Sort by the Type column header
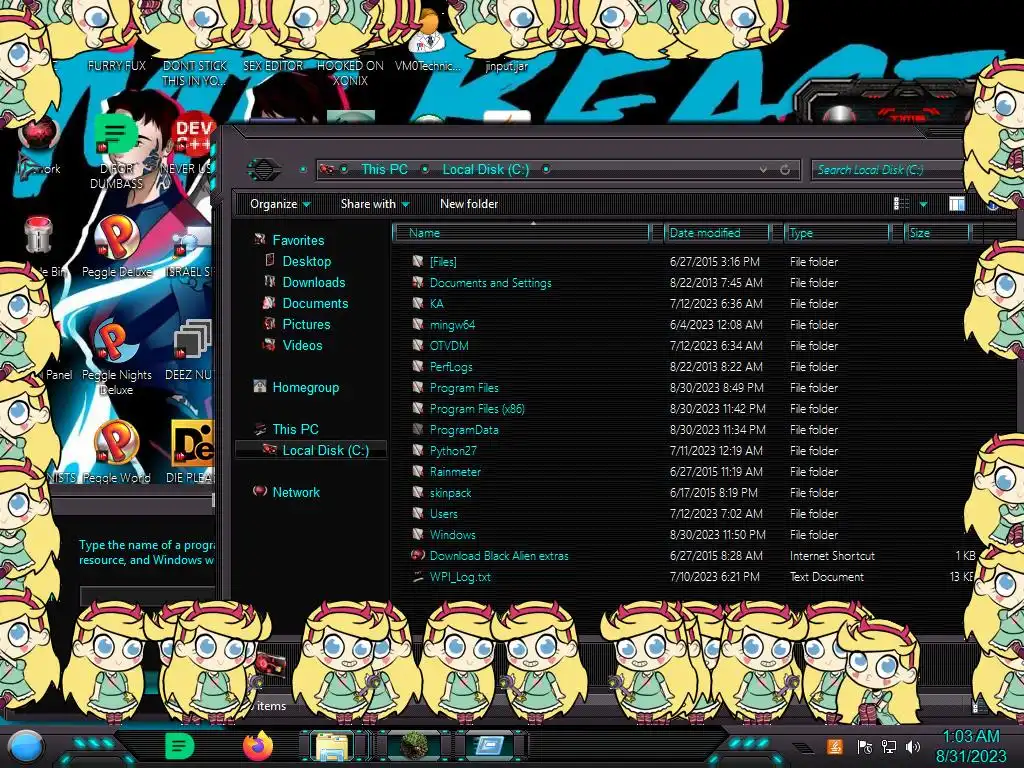1024x768 pixels. [838, 233]
